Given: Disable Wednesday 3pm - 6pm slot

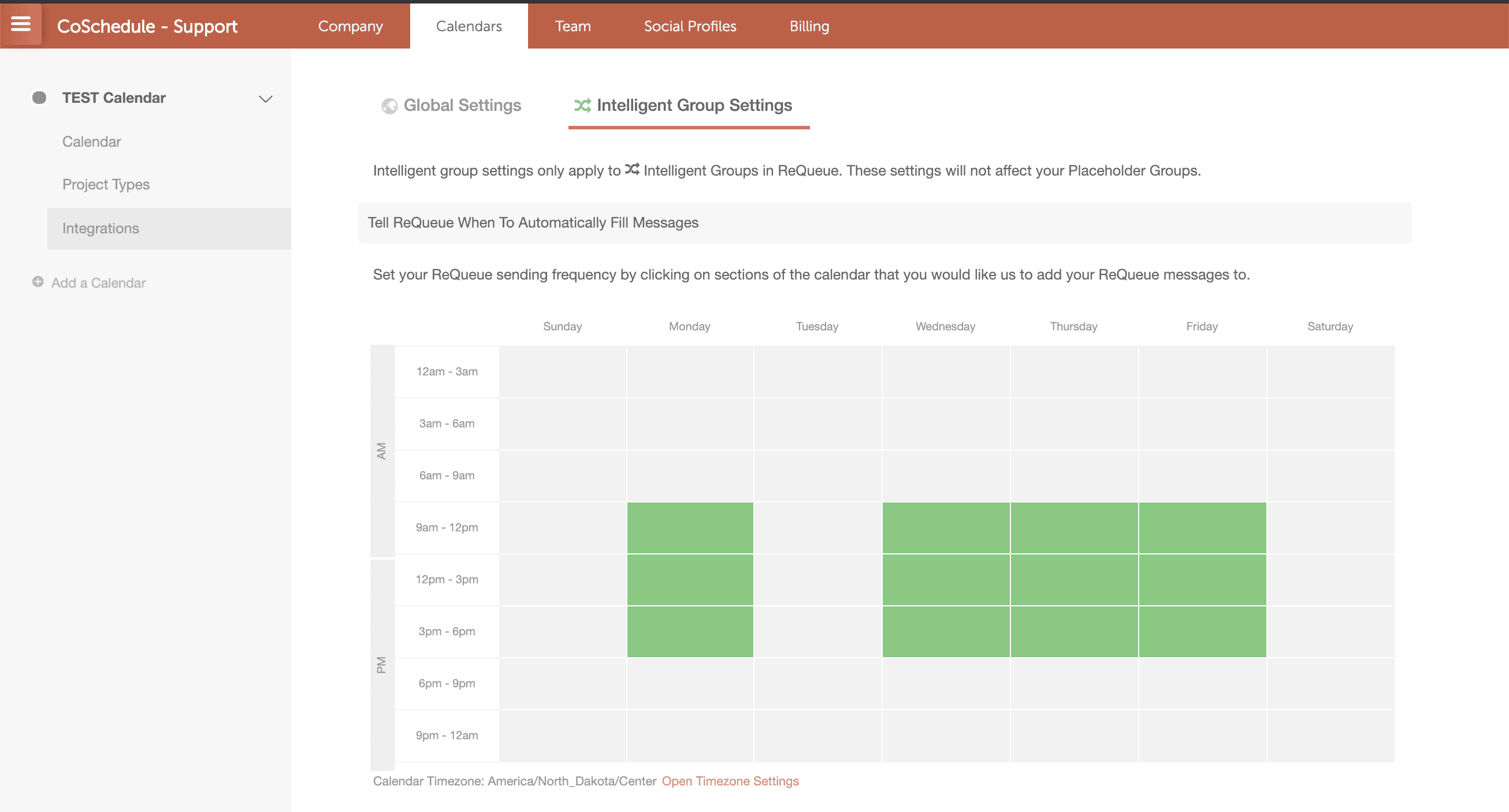Looking at the screenshot, I should pyautogui.click(x=946, y=632).
